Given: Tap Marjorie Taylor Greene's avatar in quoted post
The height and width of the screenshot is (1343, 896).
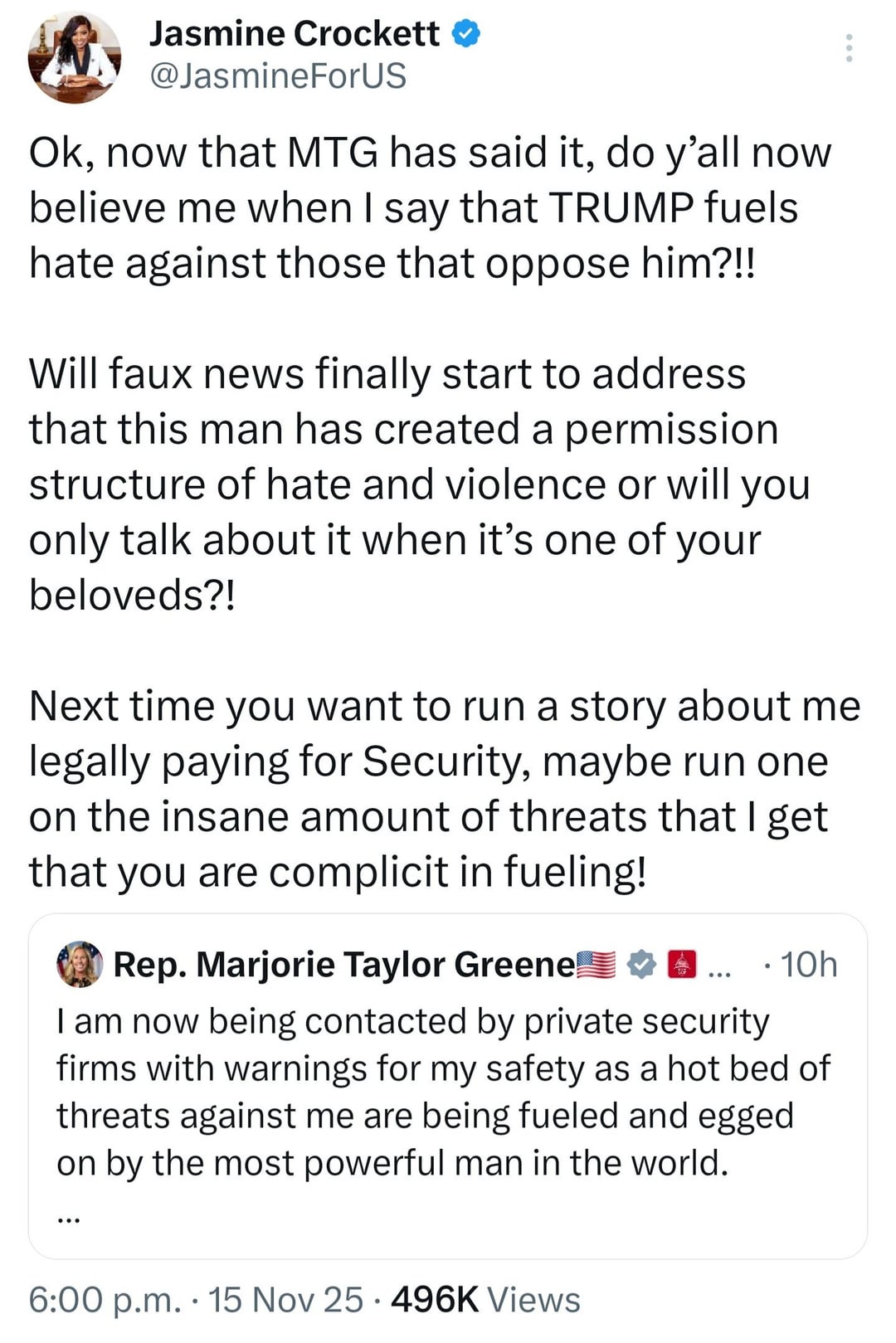Looking at the screenshot, I should pos(80,964).
